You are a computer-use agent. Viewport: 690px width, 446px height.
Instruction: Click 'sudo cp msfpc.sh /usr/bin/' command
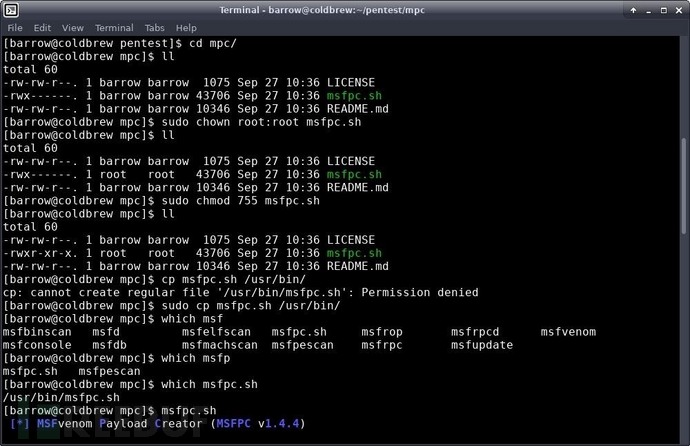pos(251,306)
